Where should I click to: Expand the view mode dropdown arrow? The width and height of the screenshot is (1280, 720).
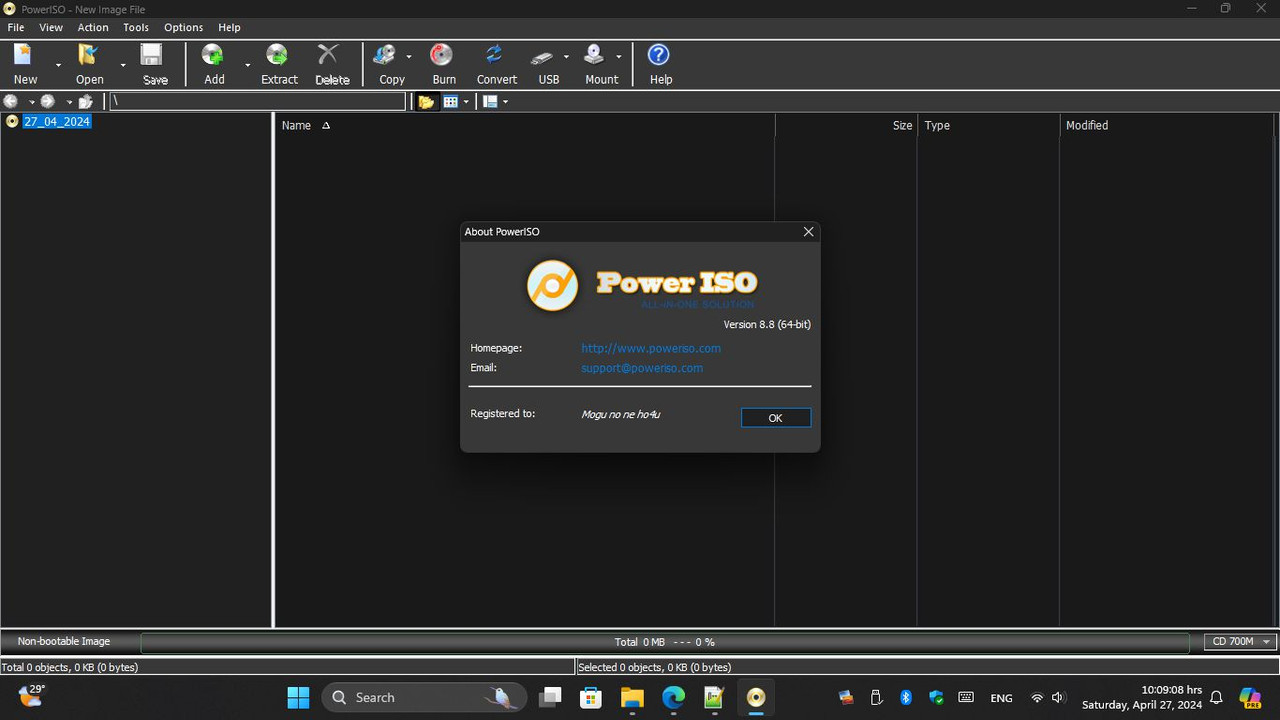coord(466,101)
